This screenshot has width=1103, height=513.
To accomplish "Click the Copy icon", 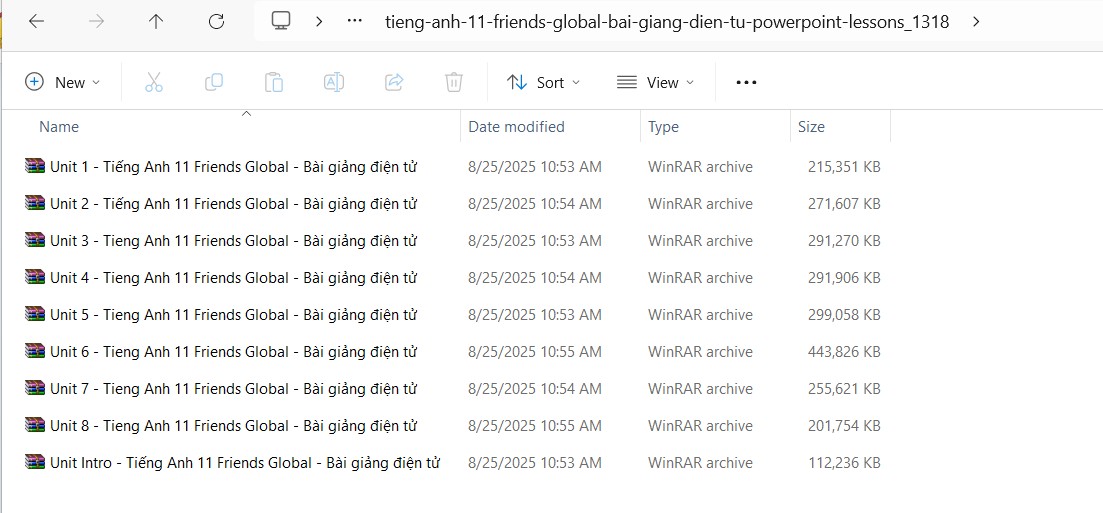I will click(214, 82).
